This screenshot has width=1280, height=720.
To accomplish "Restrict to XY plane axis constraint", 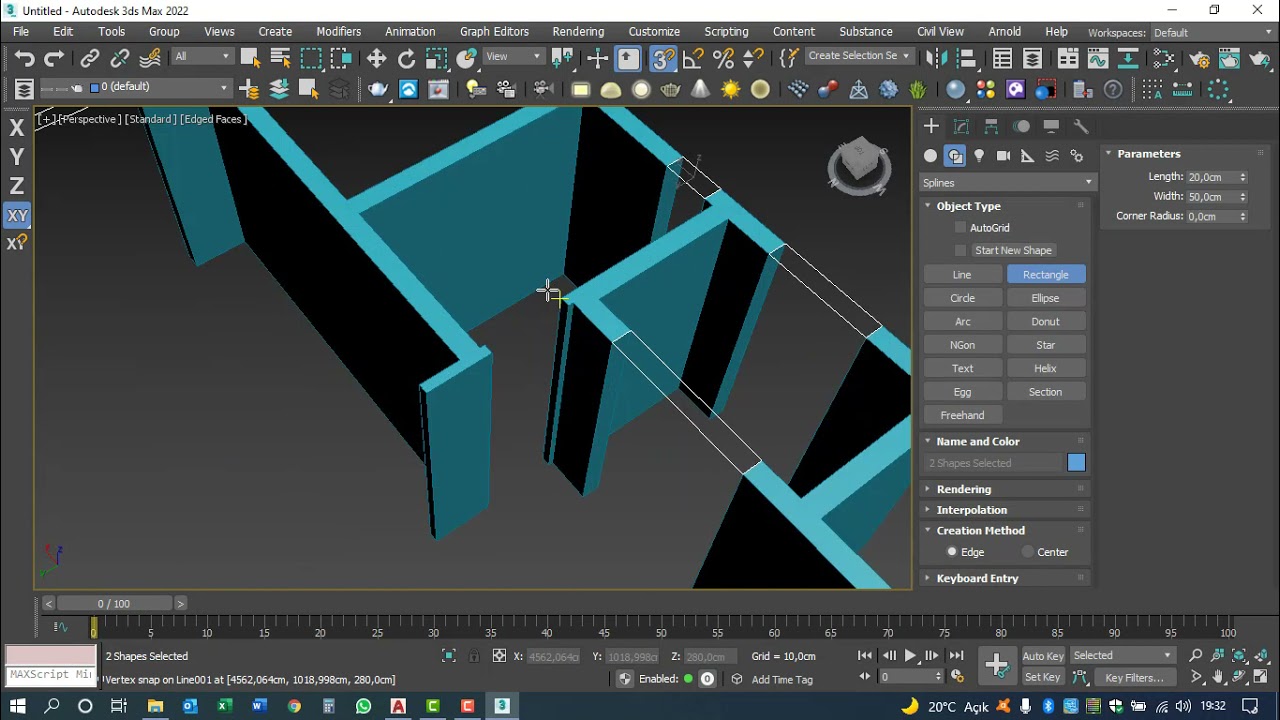I will pyautogui.click(x=17, y=215).
